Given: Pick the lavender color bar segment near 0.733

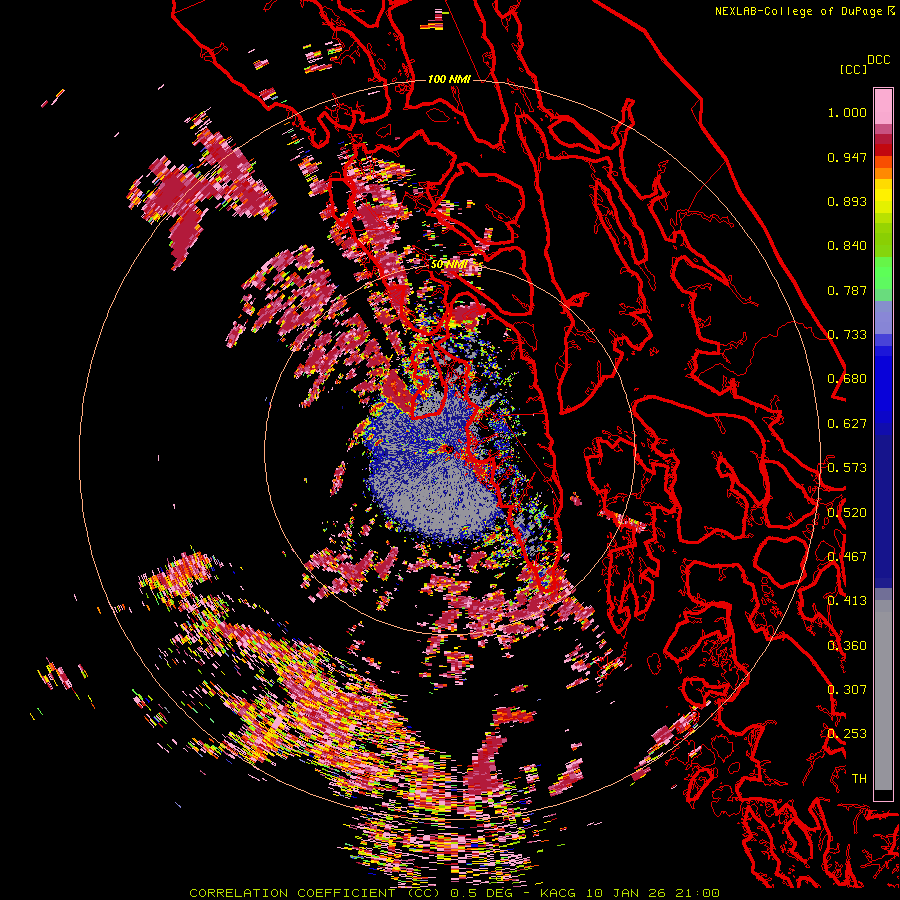Looking at the screenshot, I should click(883, 317).
